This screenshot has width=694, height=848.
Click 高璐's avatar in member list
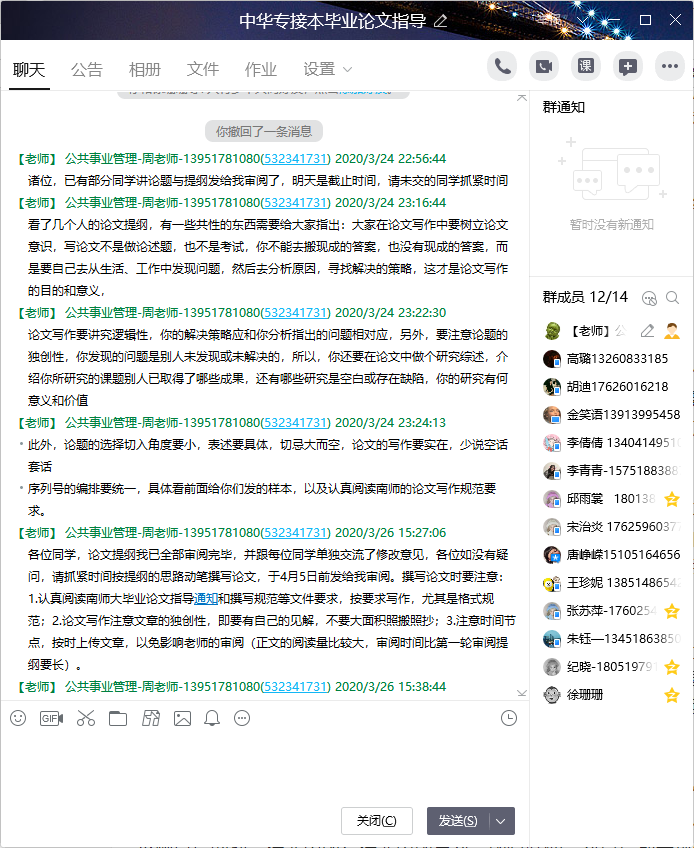coord(552,359)
